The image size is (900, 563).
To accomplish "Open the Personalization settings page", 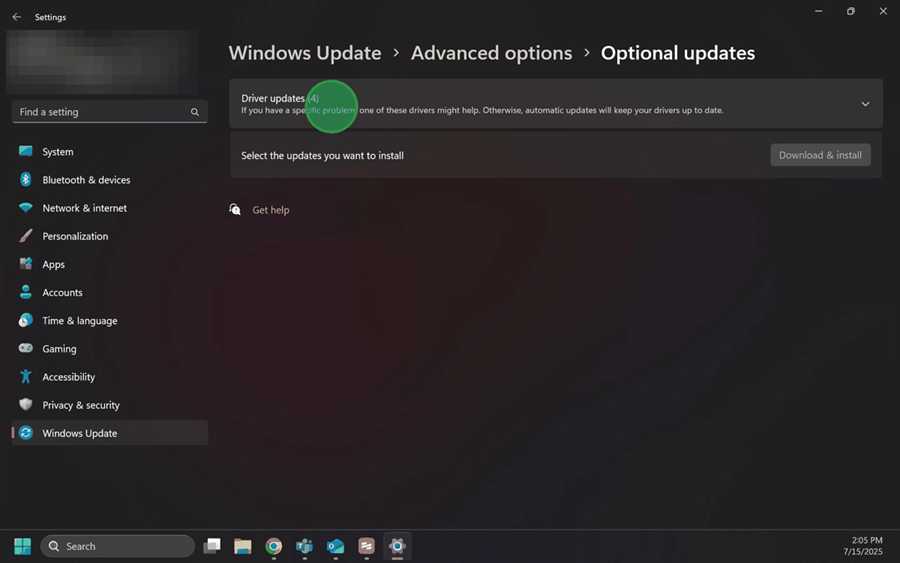I will pyautogui.click(x=75, y=236).
